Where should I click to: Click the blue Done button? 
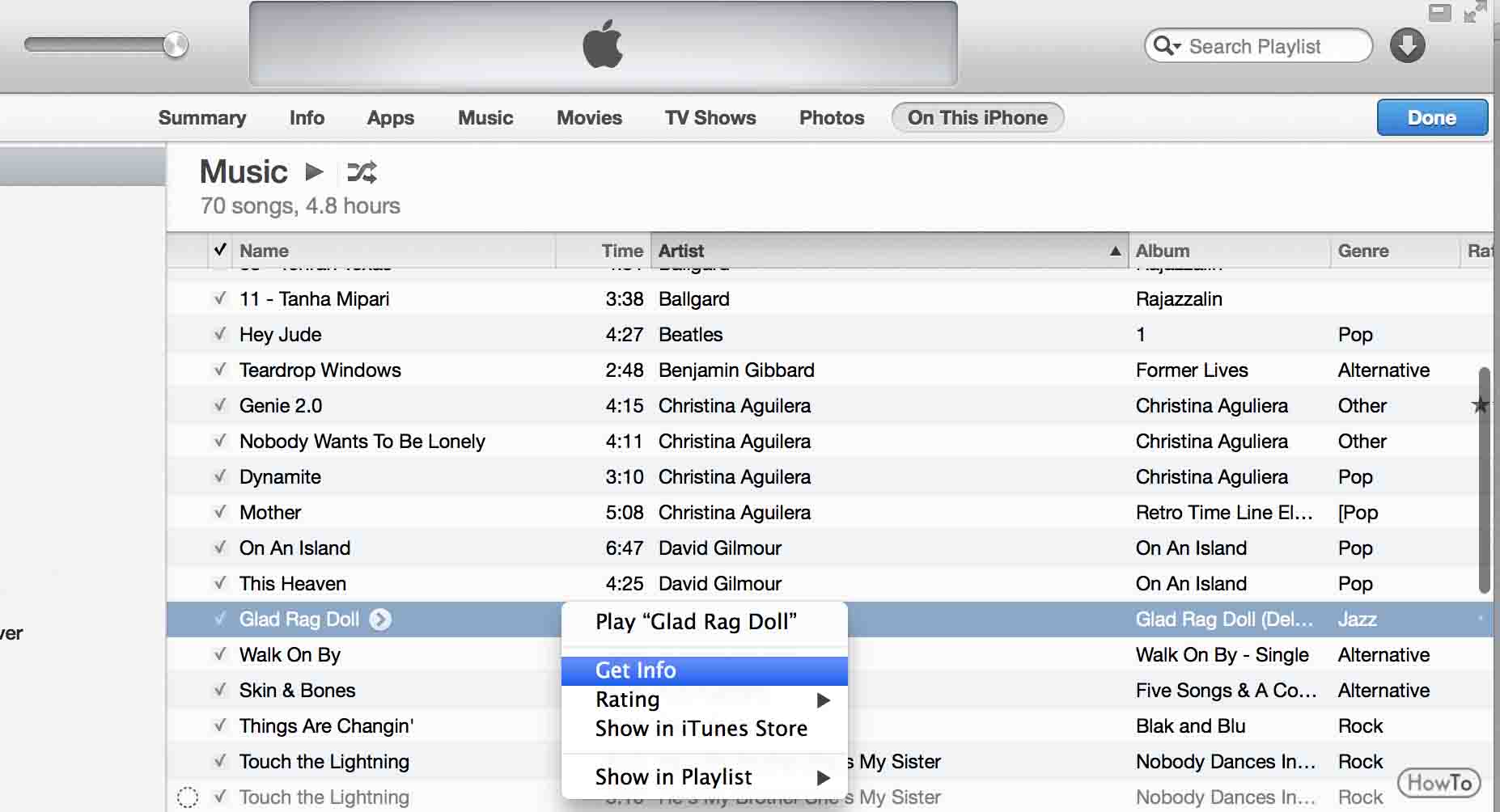1432,118
